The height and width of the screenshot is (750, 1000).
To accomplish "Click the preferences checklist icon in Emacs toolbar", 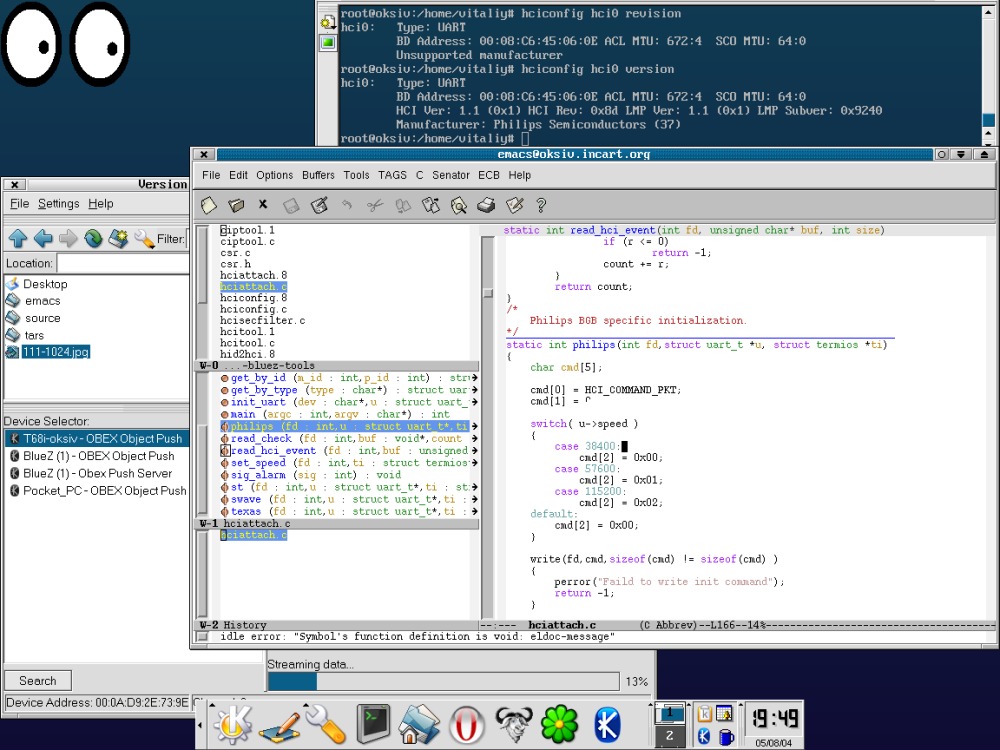I will 514,205.
